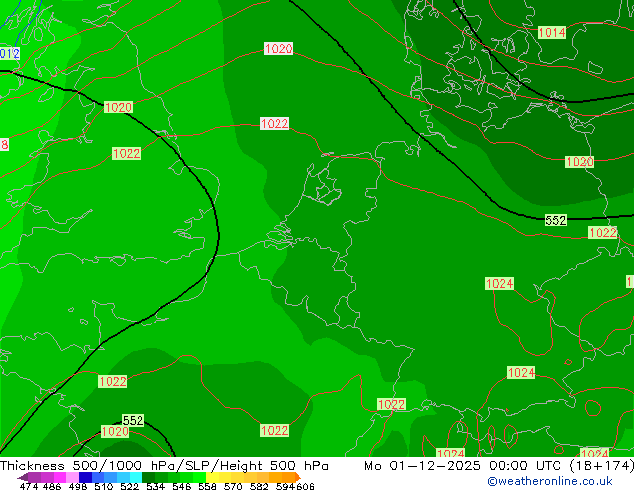
Task: Click the legend value 498
Action: [78, 486]
